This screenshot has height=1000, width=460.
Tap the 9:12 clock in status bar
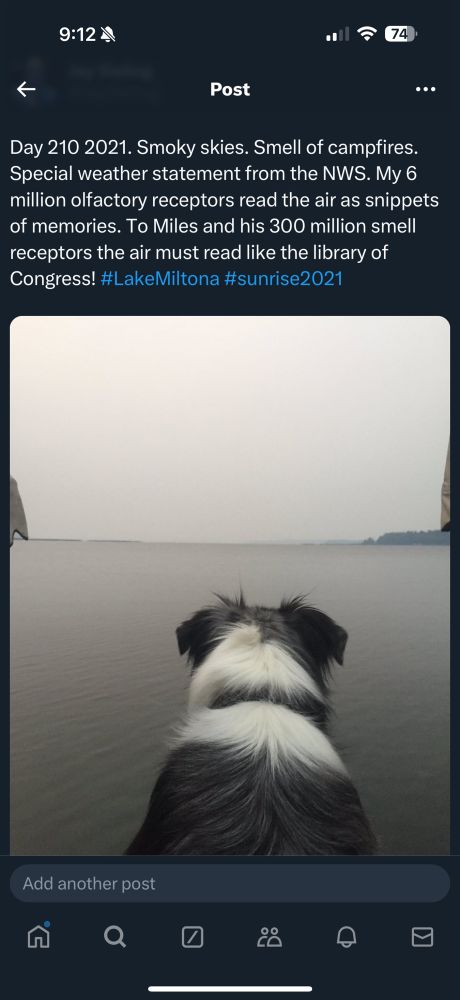click(77, 34)
